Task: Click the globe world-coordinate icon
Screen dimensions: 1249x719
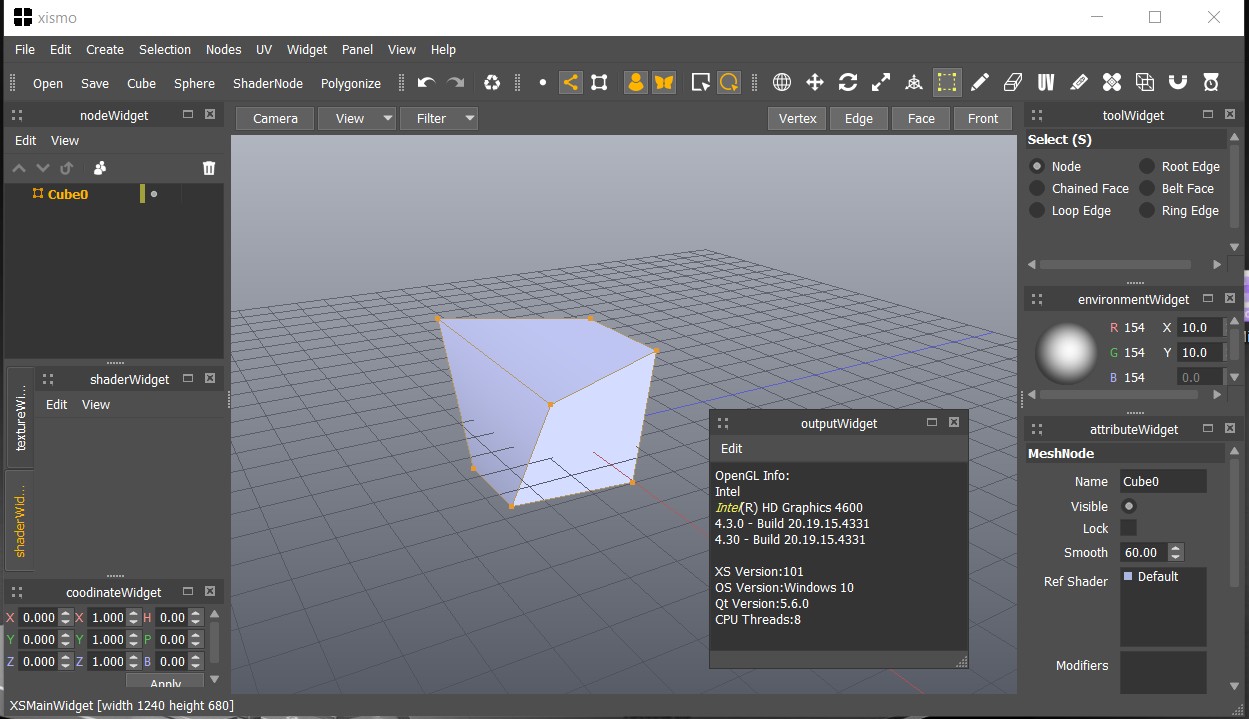Action: click(782, 83)
